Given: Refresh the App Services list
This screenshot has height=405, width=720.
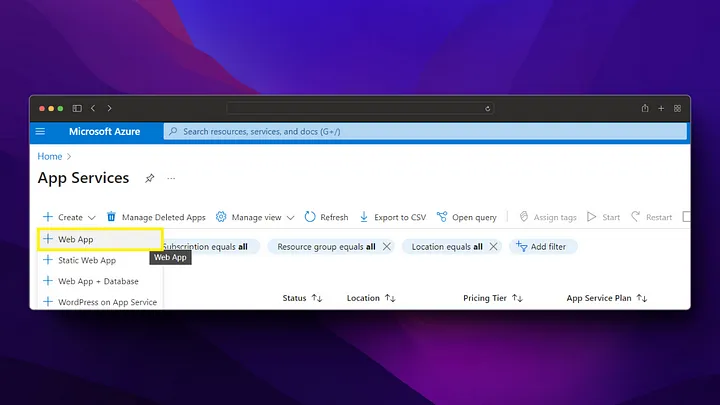Looking at the screenshot, I should point(326,217).
